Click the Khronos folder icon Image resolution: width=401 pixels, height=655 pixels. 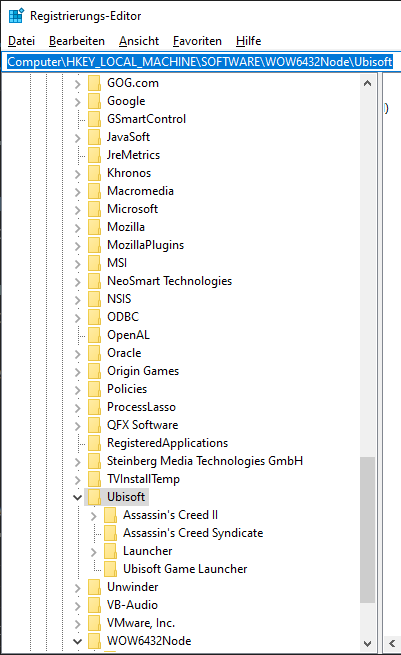(x=94, y=173)
